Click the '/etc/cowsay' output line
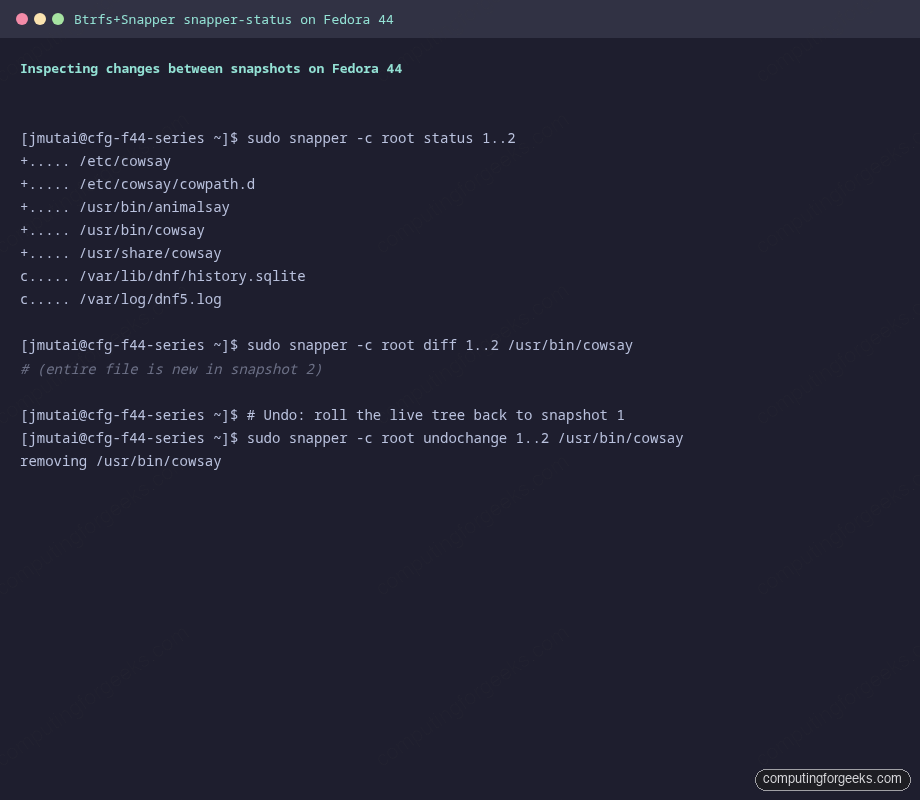This screenshot has width=920, height=800. click(x=96, y=161)
